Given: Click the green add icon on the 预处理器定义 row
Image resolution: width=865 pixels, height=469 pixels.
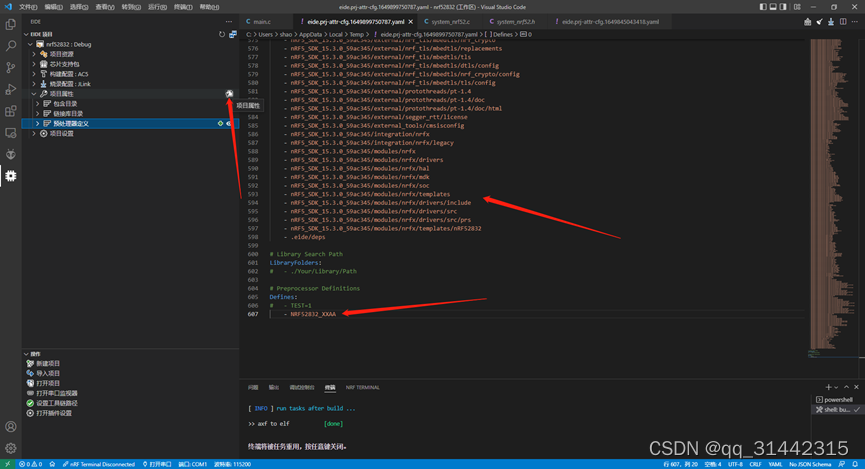Looking at the screenshot, I should tap(221, 124).
